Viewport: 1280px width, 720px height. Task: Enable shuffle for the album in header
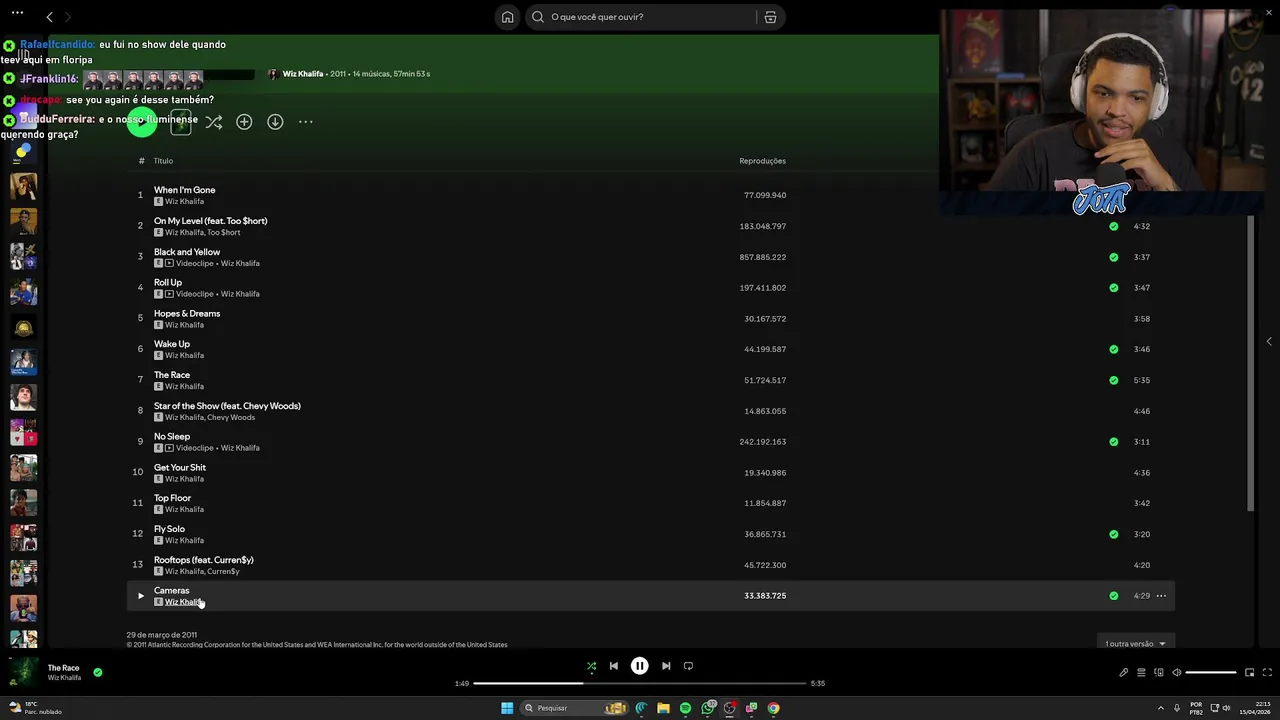pos(214,122)
